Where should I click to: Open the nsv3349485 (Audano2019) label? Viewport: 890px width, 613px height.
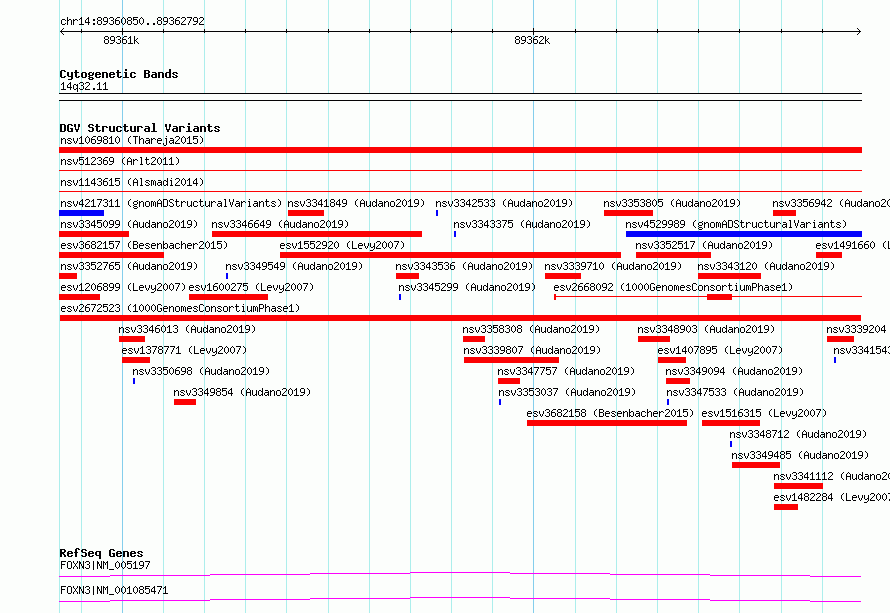click(800, 455)
